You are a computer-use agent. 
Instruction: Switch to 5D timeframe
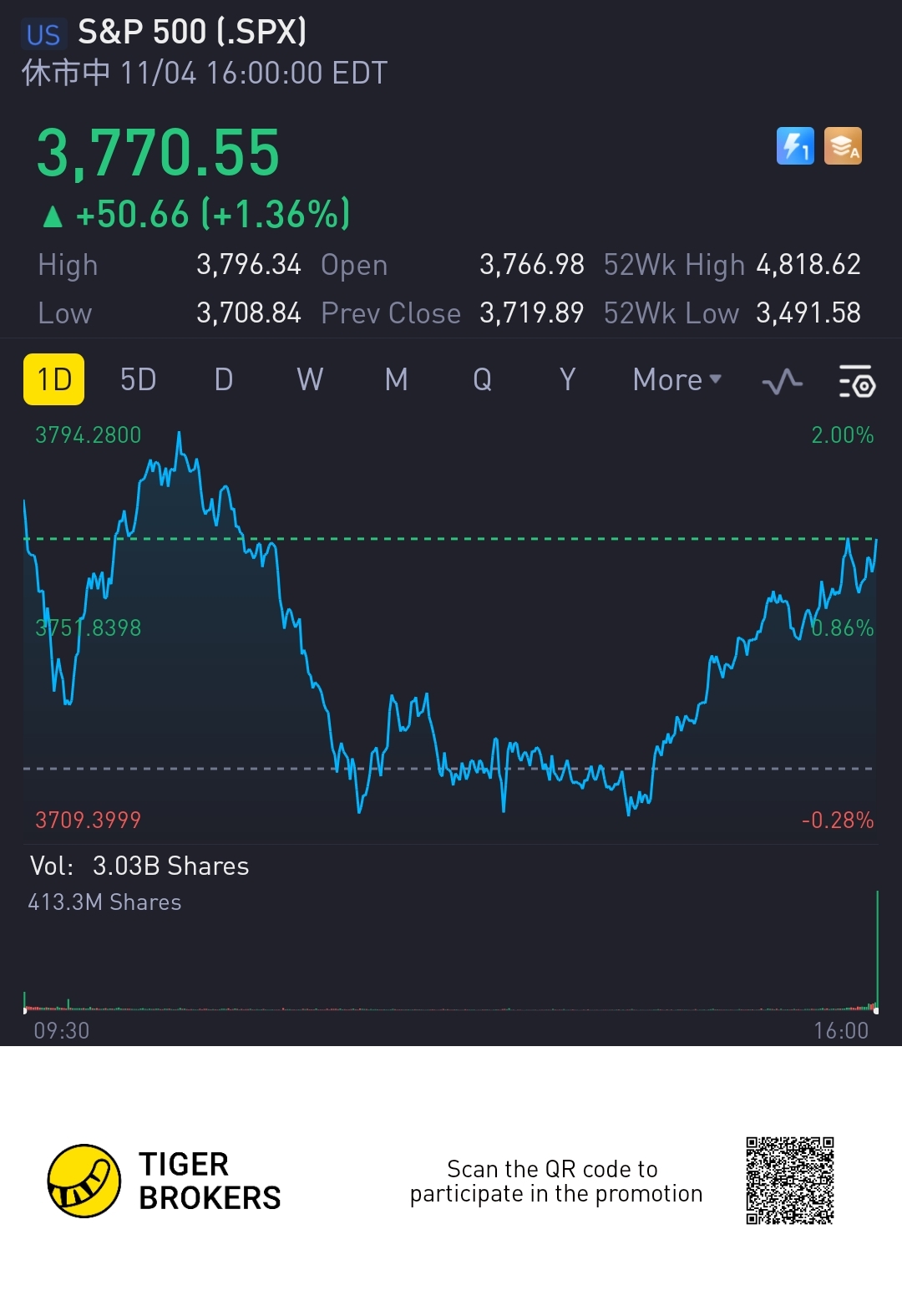pyautogui.click(x=139, y=379)
